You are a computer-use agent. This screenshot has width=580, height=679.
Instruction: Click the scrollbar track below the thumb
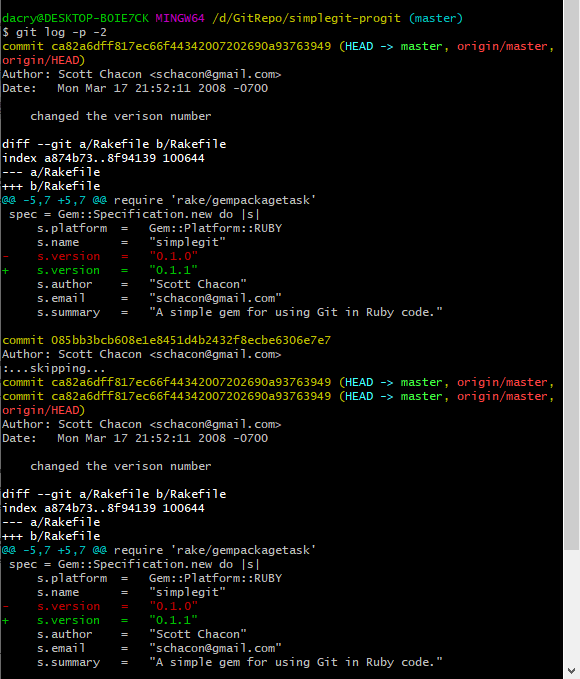(571, 606)
